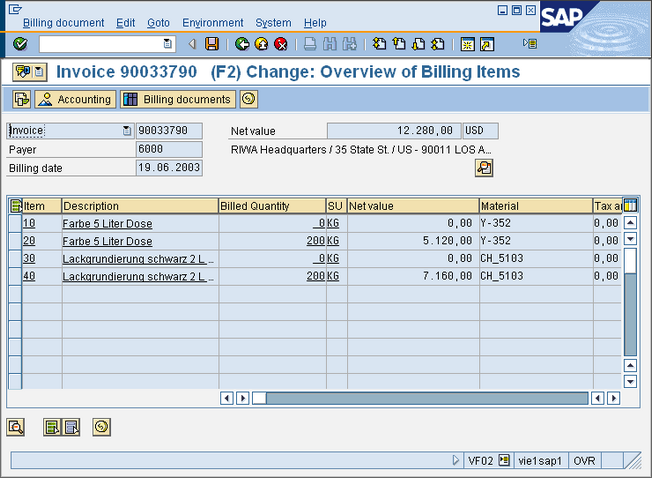
Task: Click the red Cancel icon
Action: (281, 44)
